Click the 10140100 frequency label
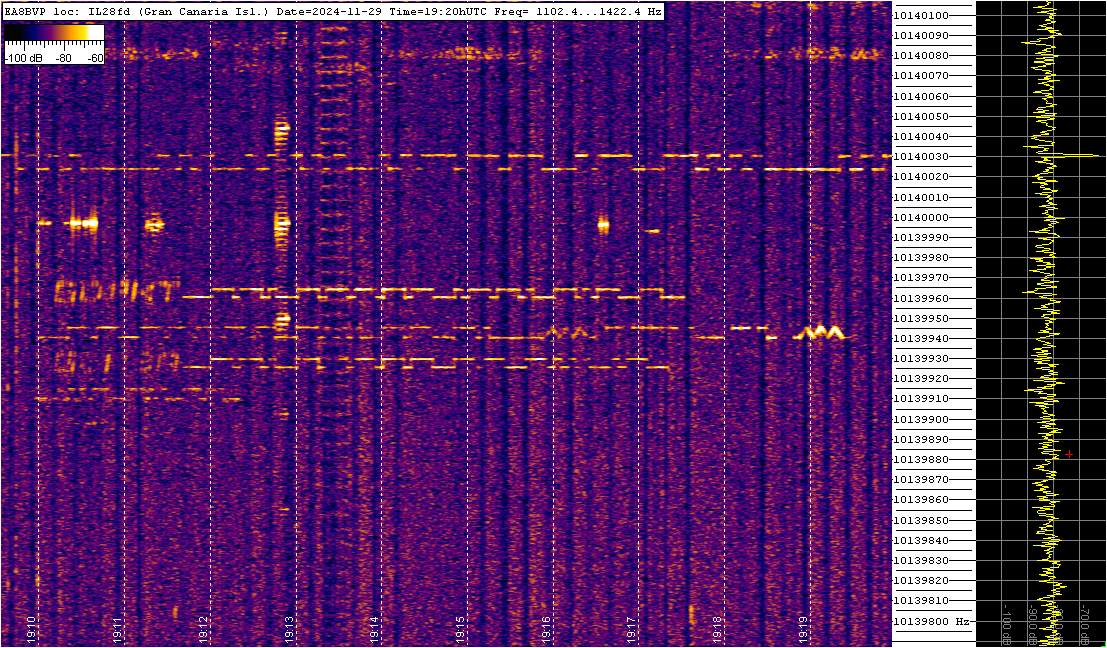The height and width of the screenshot is (648, 1107). coord(921,16)
